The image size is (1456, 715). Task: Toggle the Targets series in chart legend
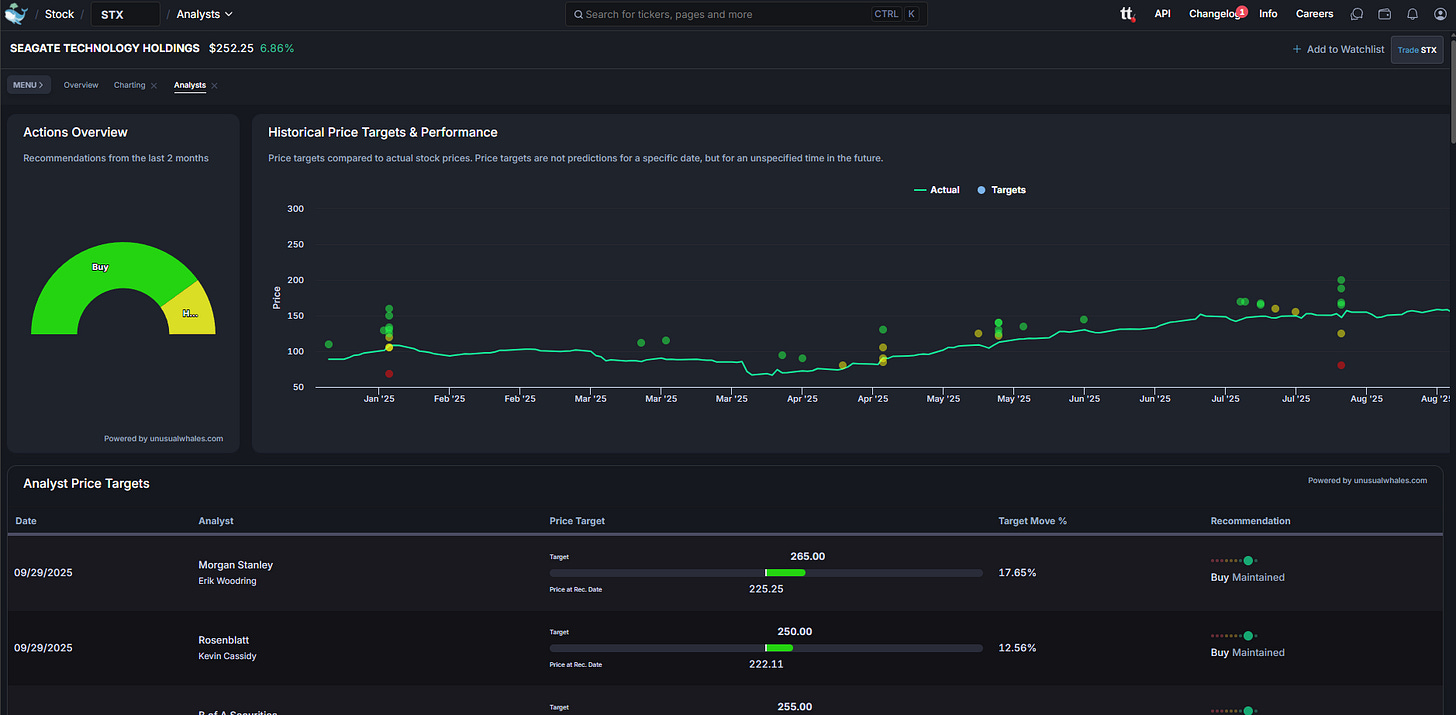[x=1001, y=190]
